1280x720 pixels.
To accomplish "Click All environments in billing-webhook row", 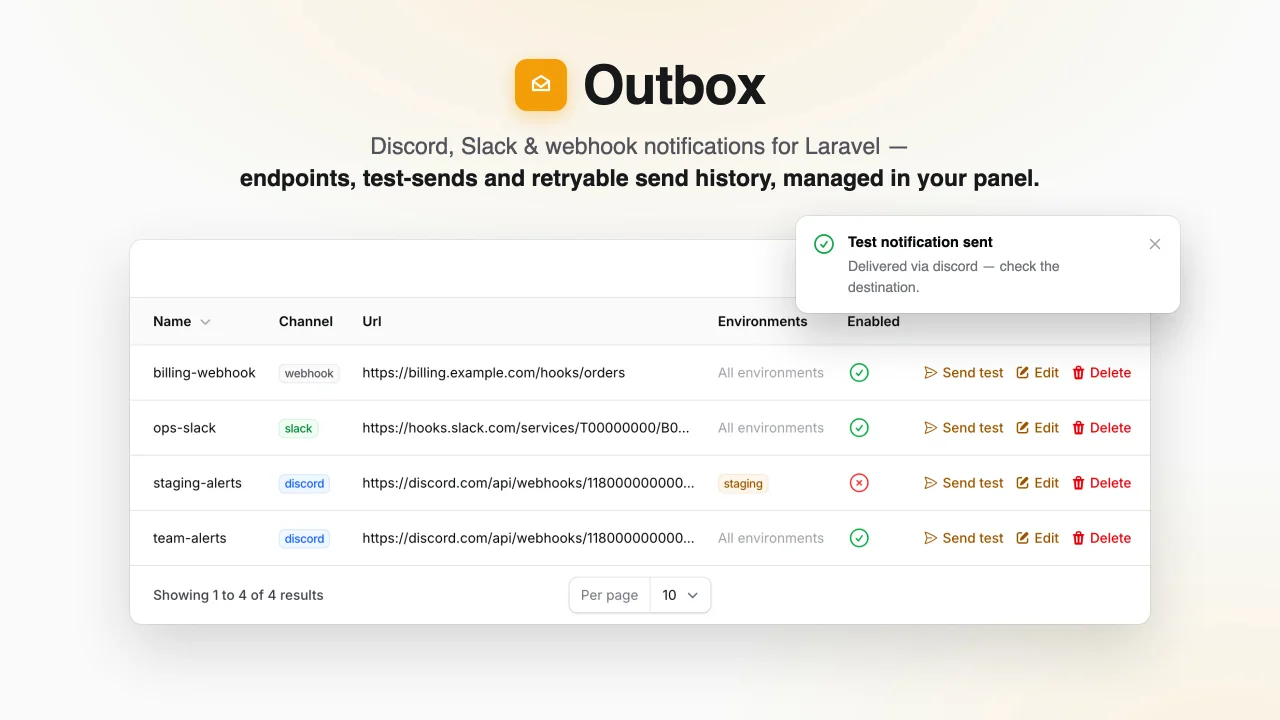I will [771, 373].
